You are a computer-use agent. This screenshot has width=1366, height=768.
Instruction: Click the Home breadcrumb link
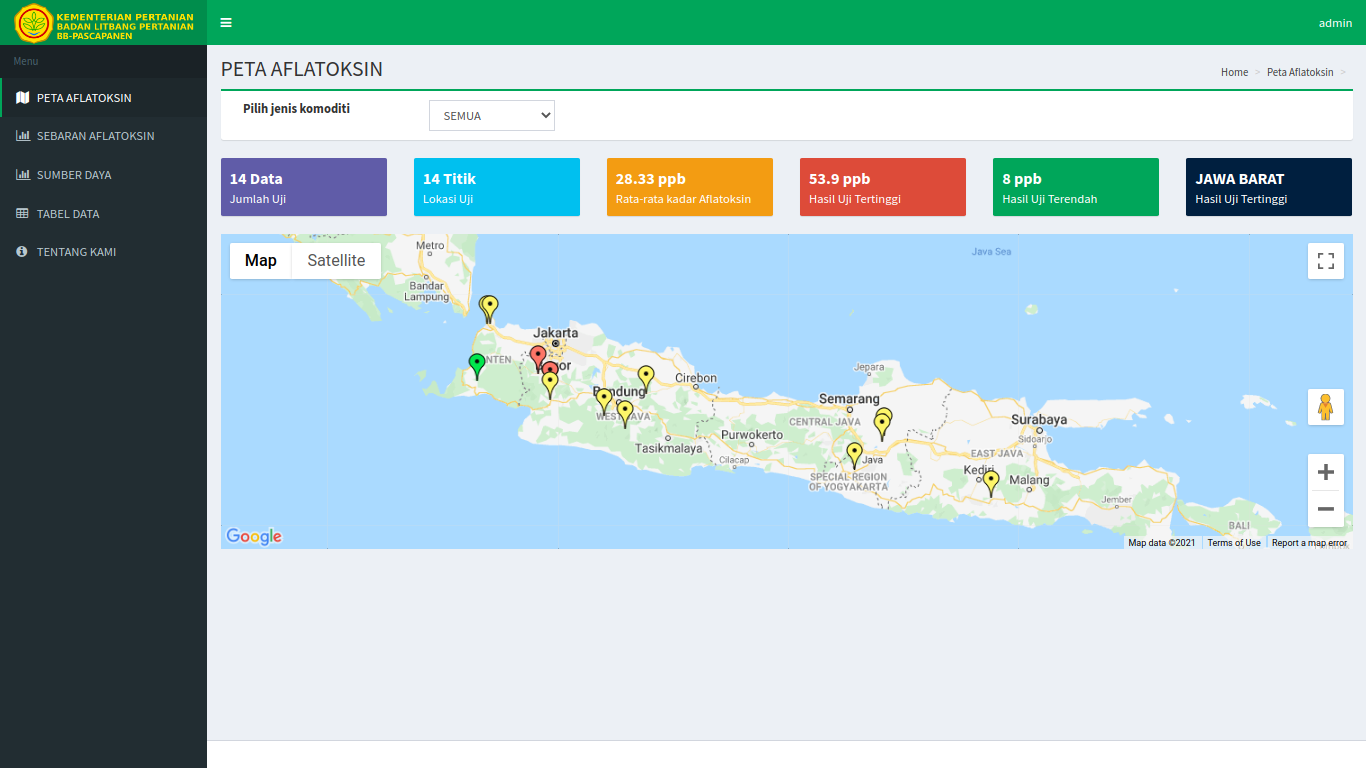coord(1234,72)
